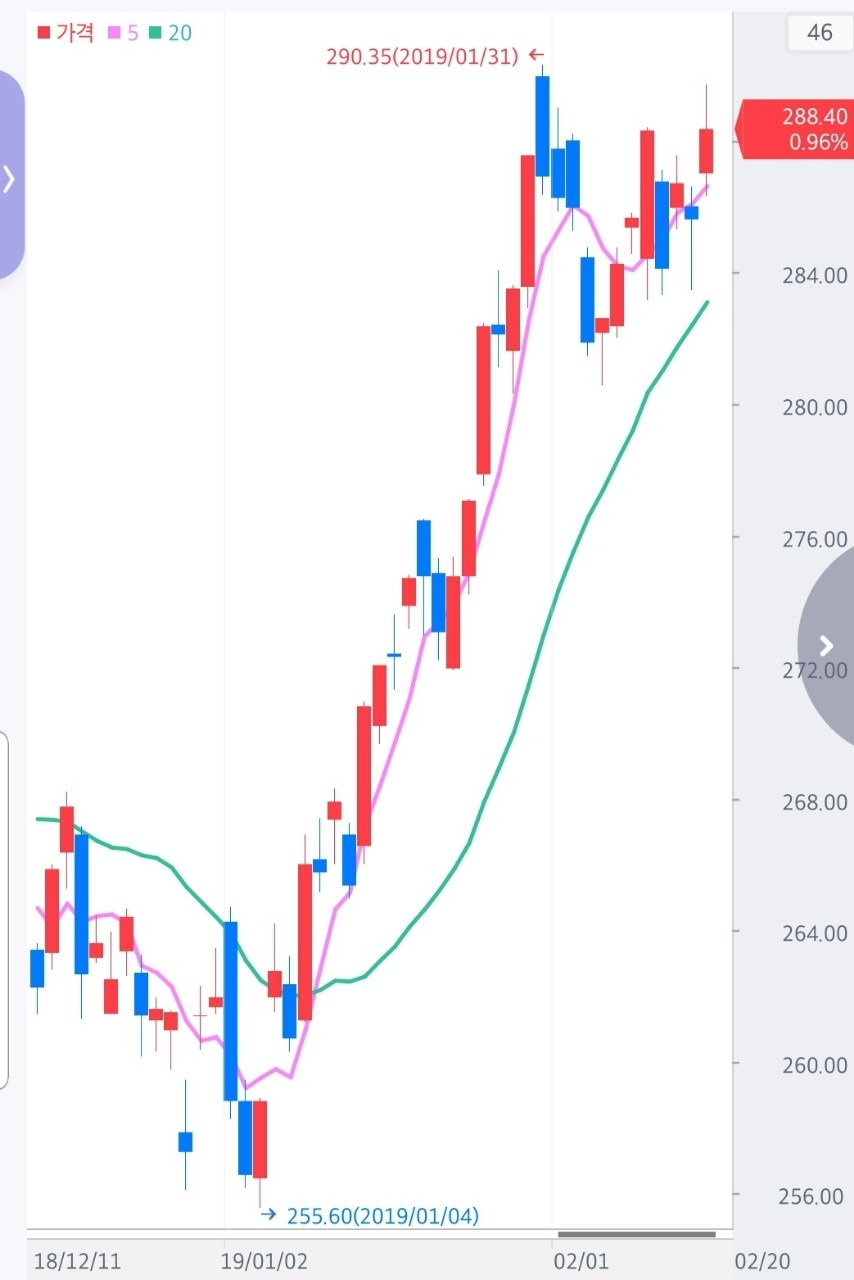Select the 18/12/11 date axis label
This screenshot has height=1280, width=854.
[x=77, y=1261]
